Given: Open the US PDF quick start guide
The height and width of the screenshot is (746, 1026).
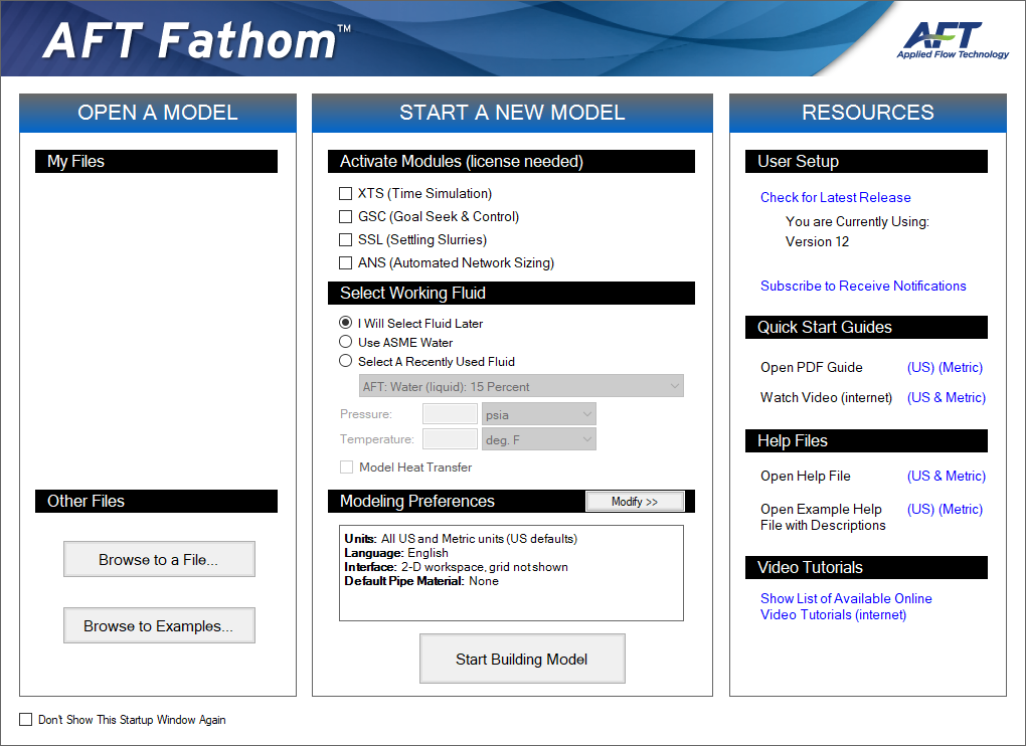Looking at the screenshot, I should [x=920, y=367].
